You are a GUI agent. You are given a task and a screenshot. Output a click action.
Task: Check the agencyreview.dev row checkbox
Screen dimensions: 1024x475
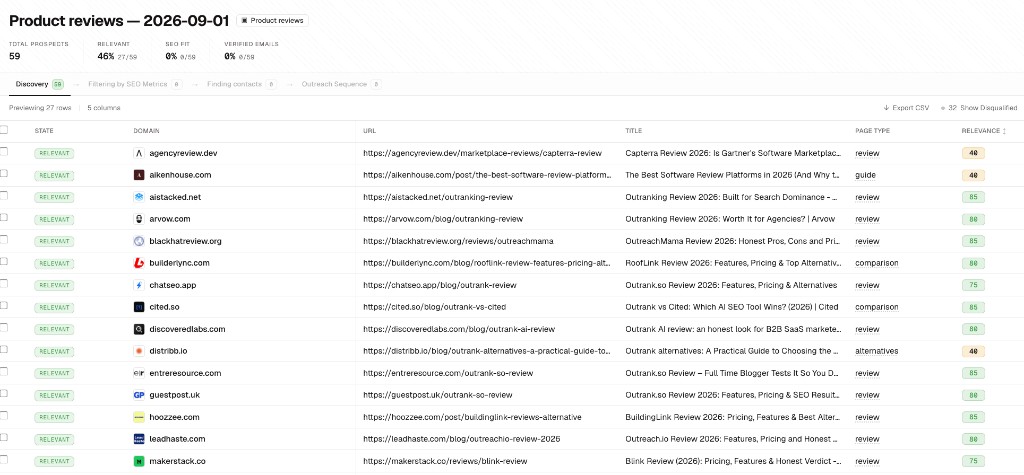4,152
